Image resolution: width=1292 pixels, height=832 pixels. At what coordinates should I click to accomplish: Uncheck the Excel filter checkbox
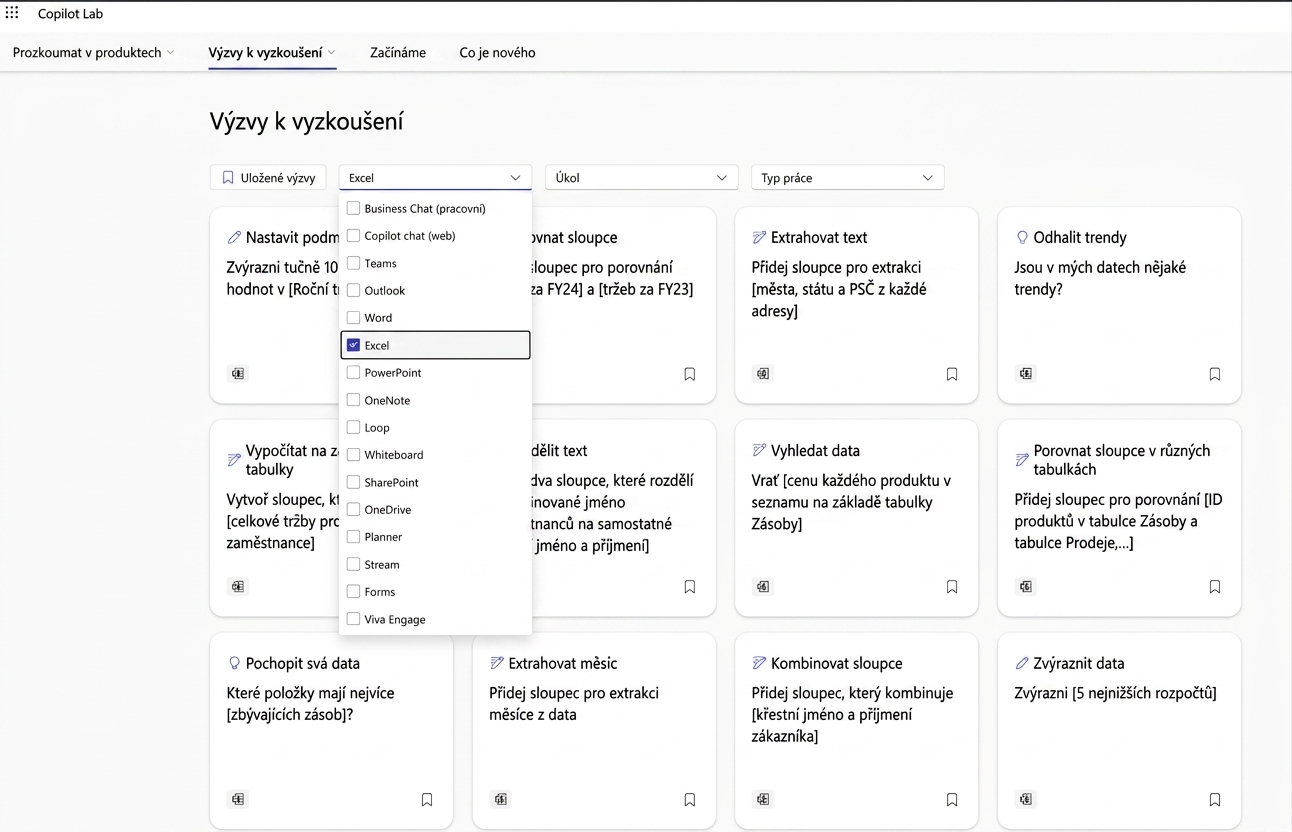tap(353, 345)
